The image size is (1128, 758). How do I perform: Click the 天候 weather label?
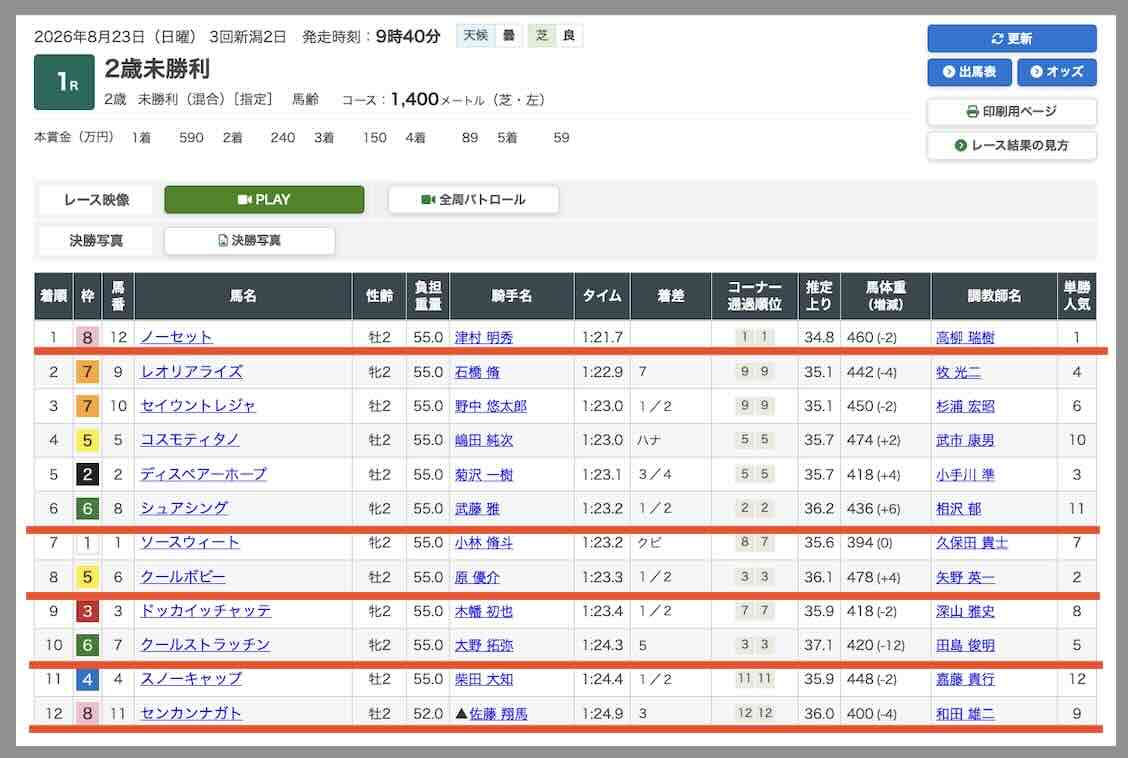(x=476, y=35)
